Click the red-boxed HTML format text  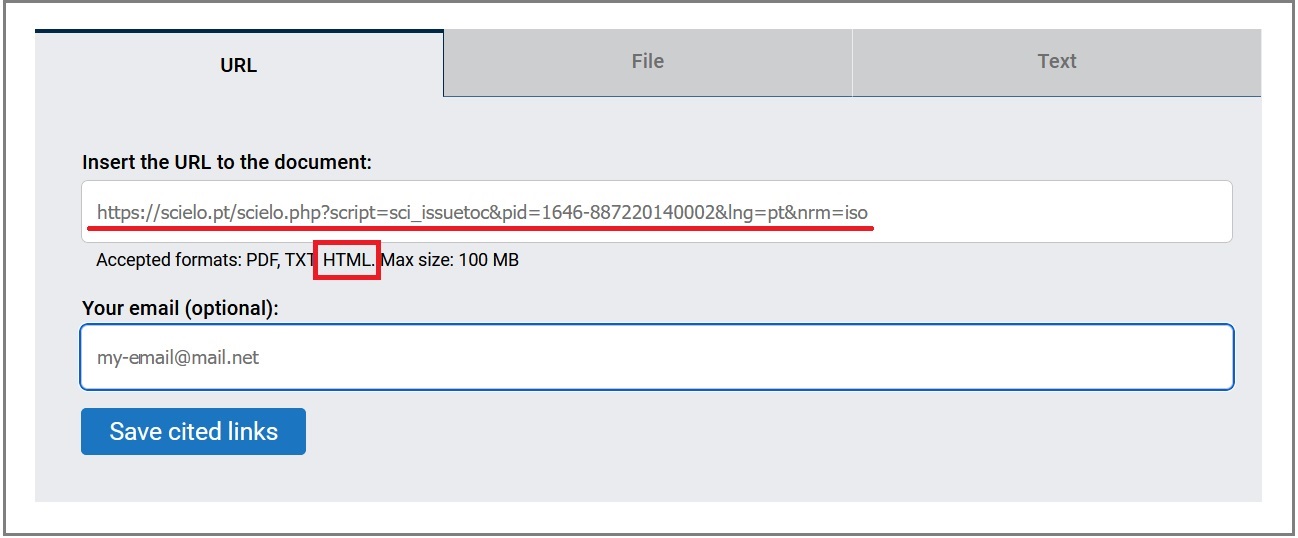point(348,260)
